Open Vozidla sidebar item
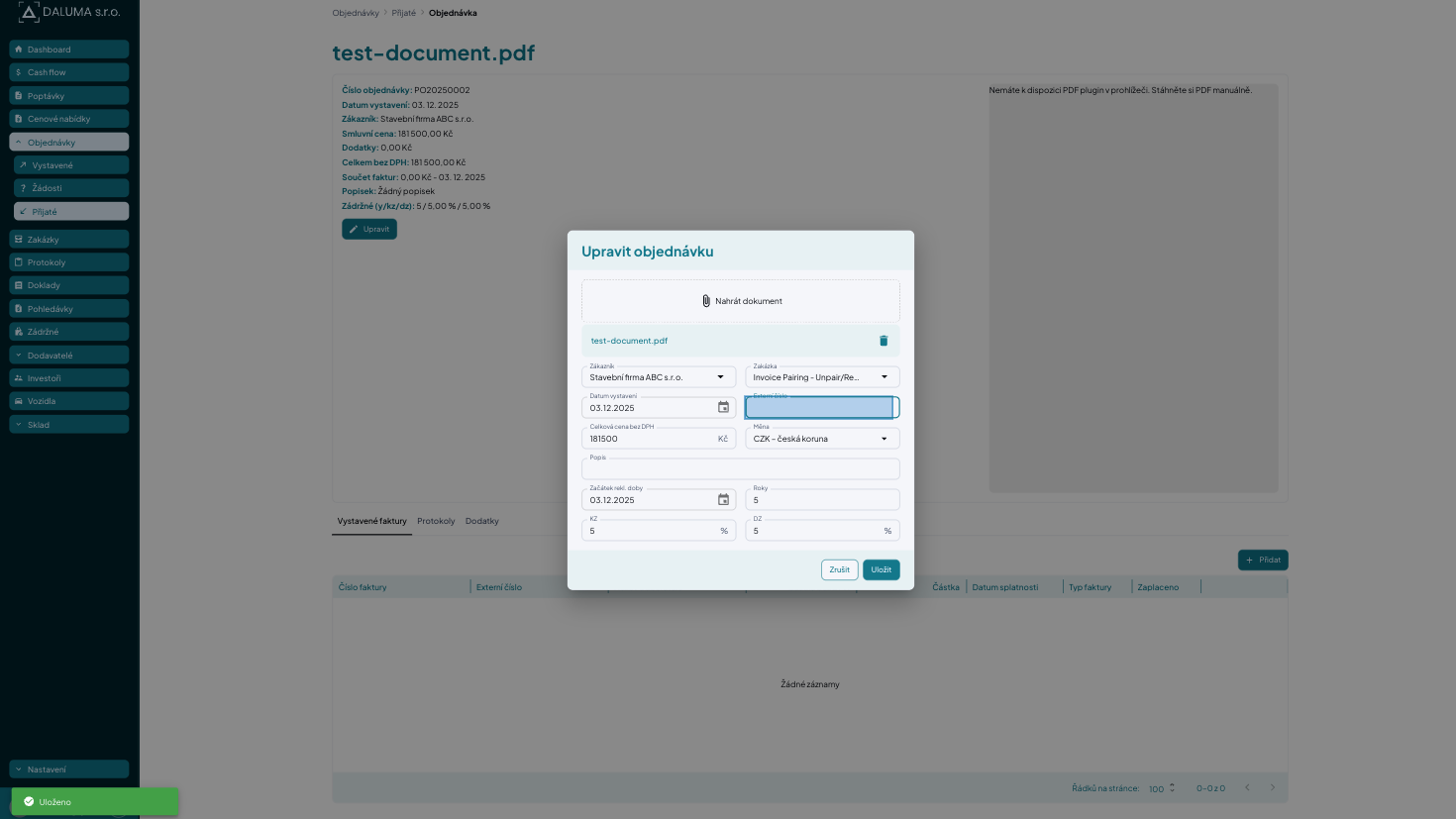Image resolution: width=1456 pixels, height=819 pixels. click(69, 401)
